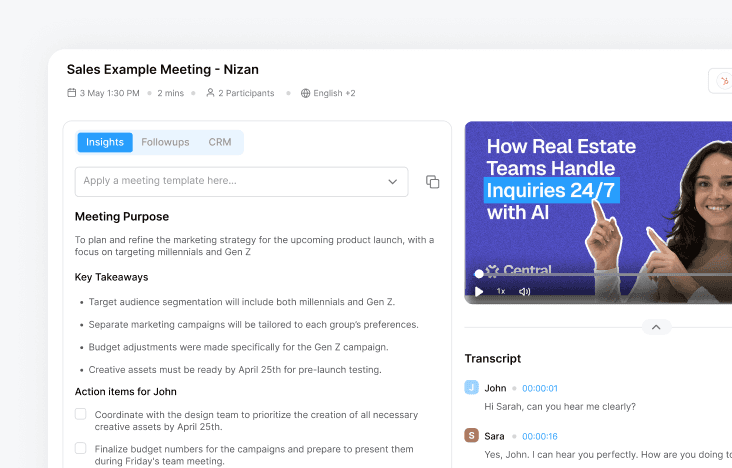Jump to timestamp 00:00:01
This screenshot has width=732, height=468.
pyautogui.click(x=540, y=388)
